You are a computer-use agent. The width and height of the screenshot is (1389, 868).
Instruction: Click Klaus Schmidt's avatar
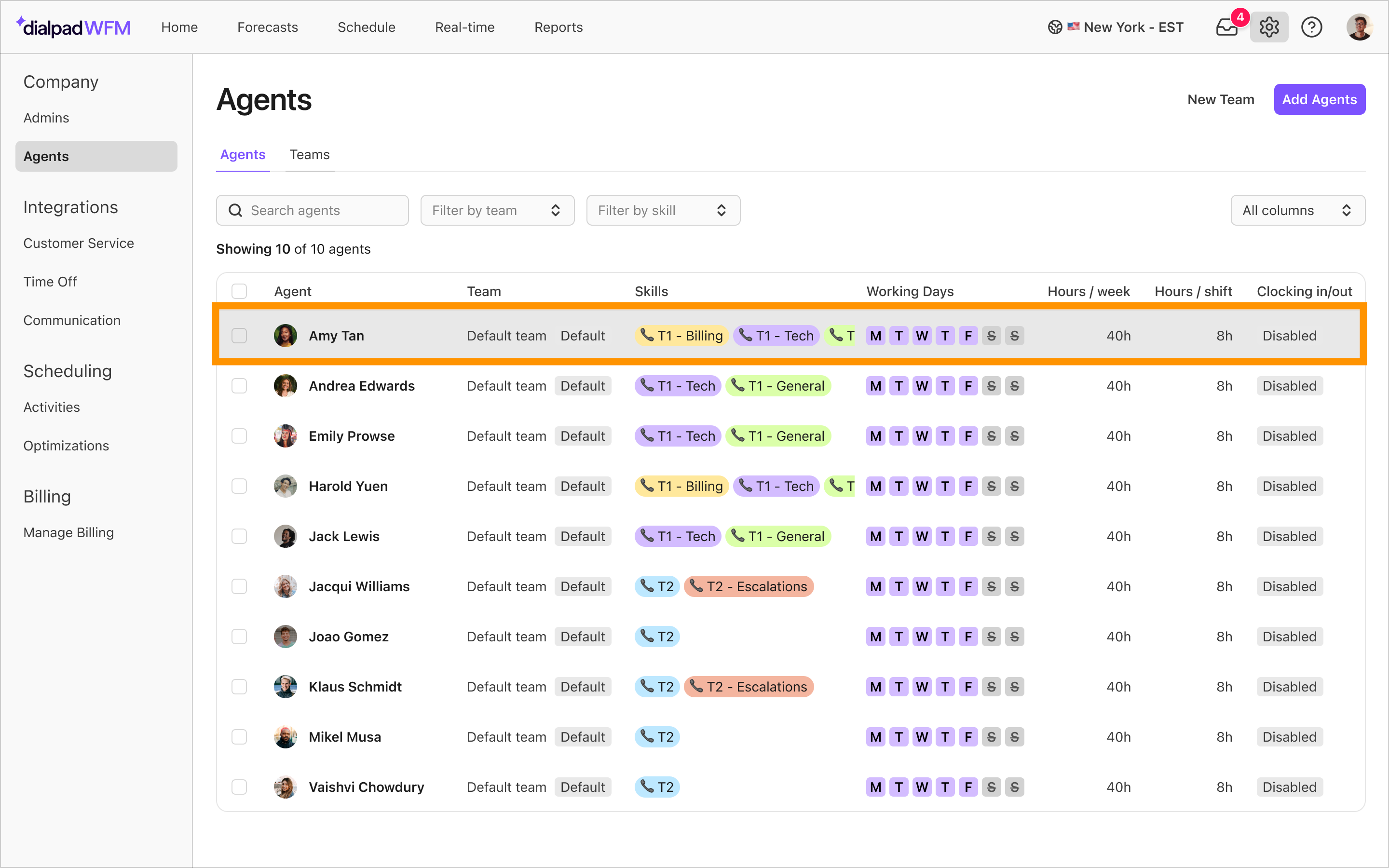pos(285,687)
